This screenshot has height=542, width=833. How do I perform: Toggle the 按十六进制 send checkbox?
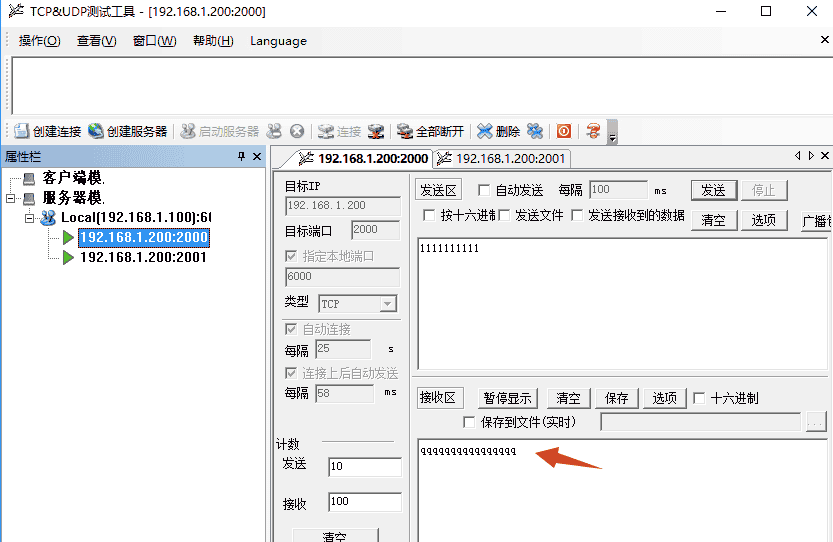point(429,215)
